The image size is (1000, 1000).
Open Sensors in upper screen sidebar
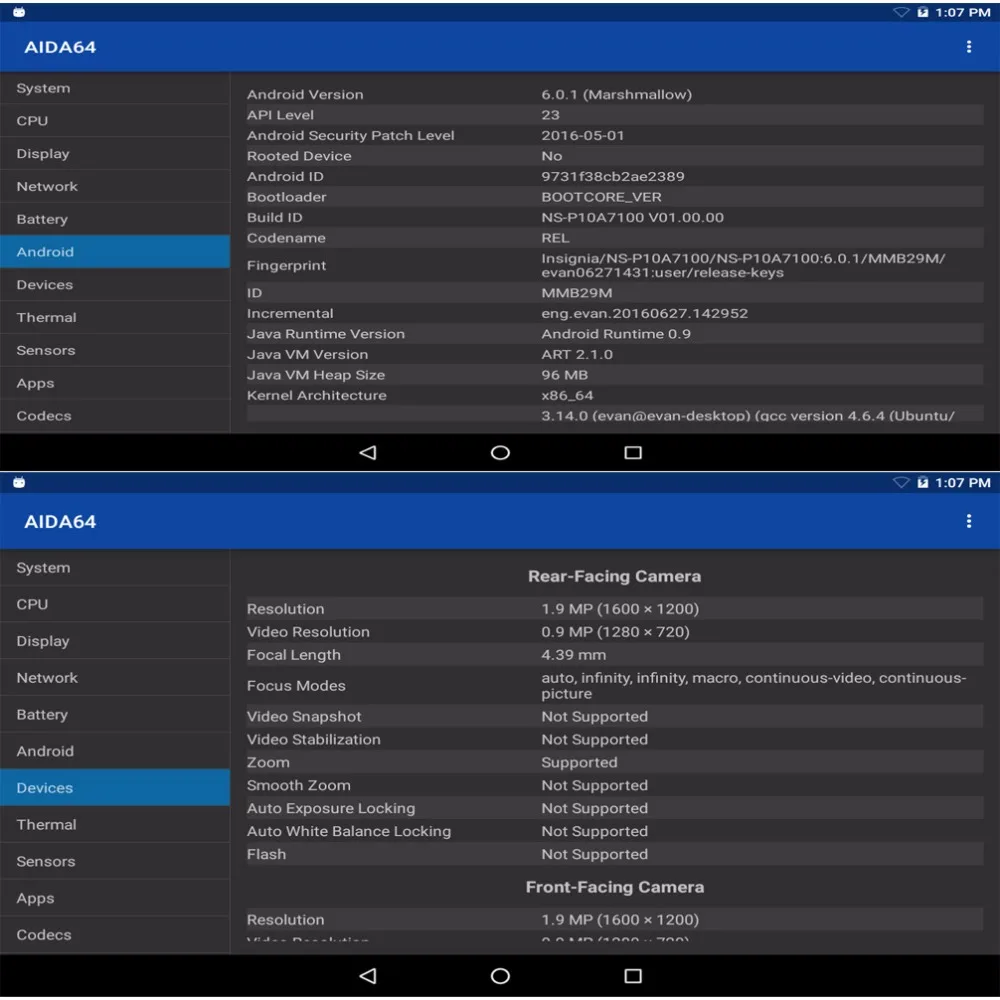(x=115, y=350)
